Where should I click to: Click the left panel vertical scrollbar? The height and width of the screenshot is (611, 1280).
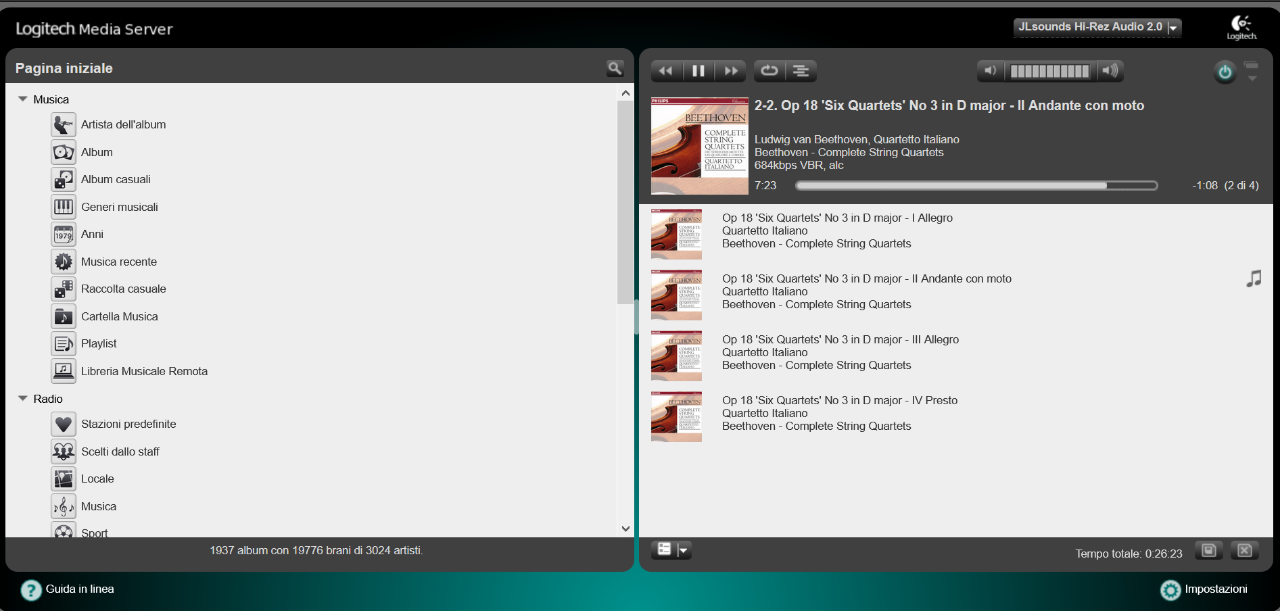(x=626, y=200)
